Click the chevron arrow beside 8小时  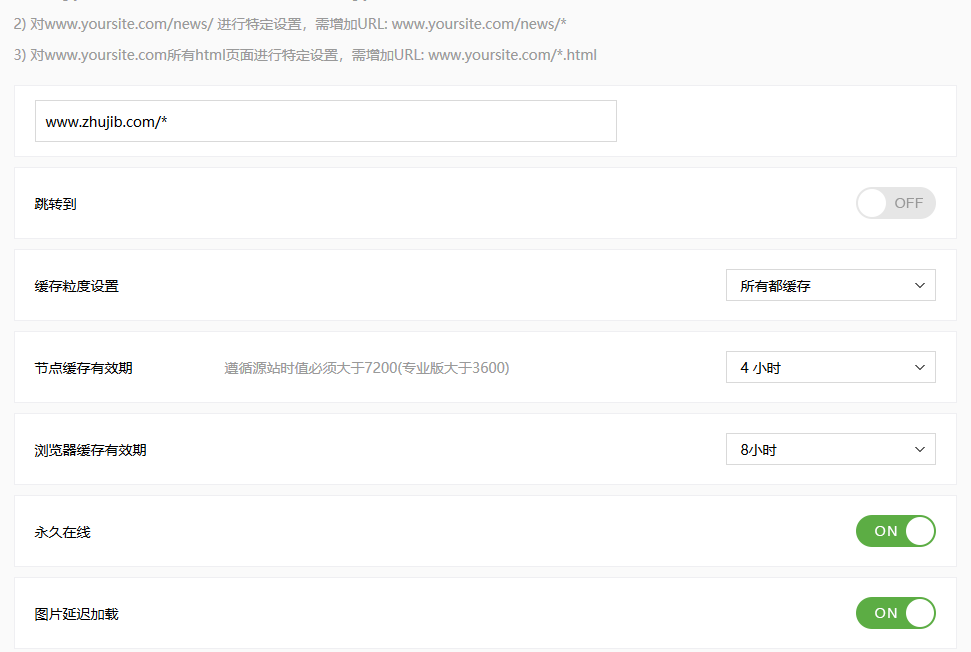(920, 450)
